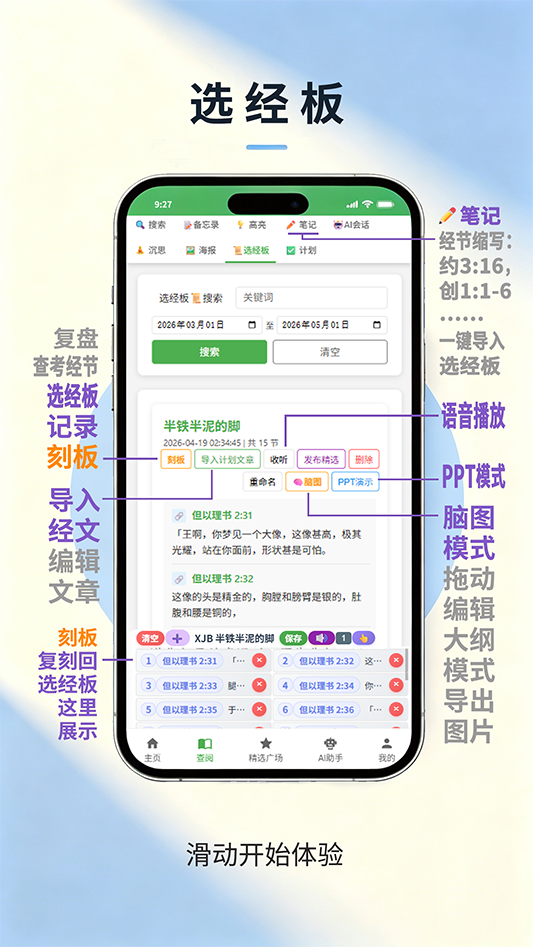Open verse reference 但以理书 2:32 heading

[222, 579]
